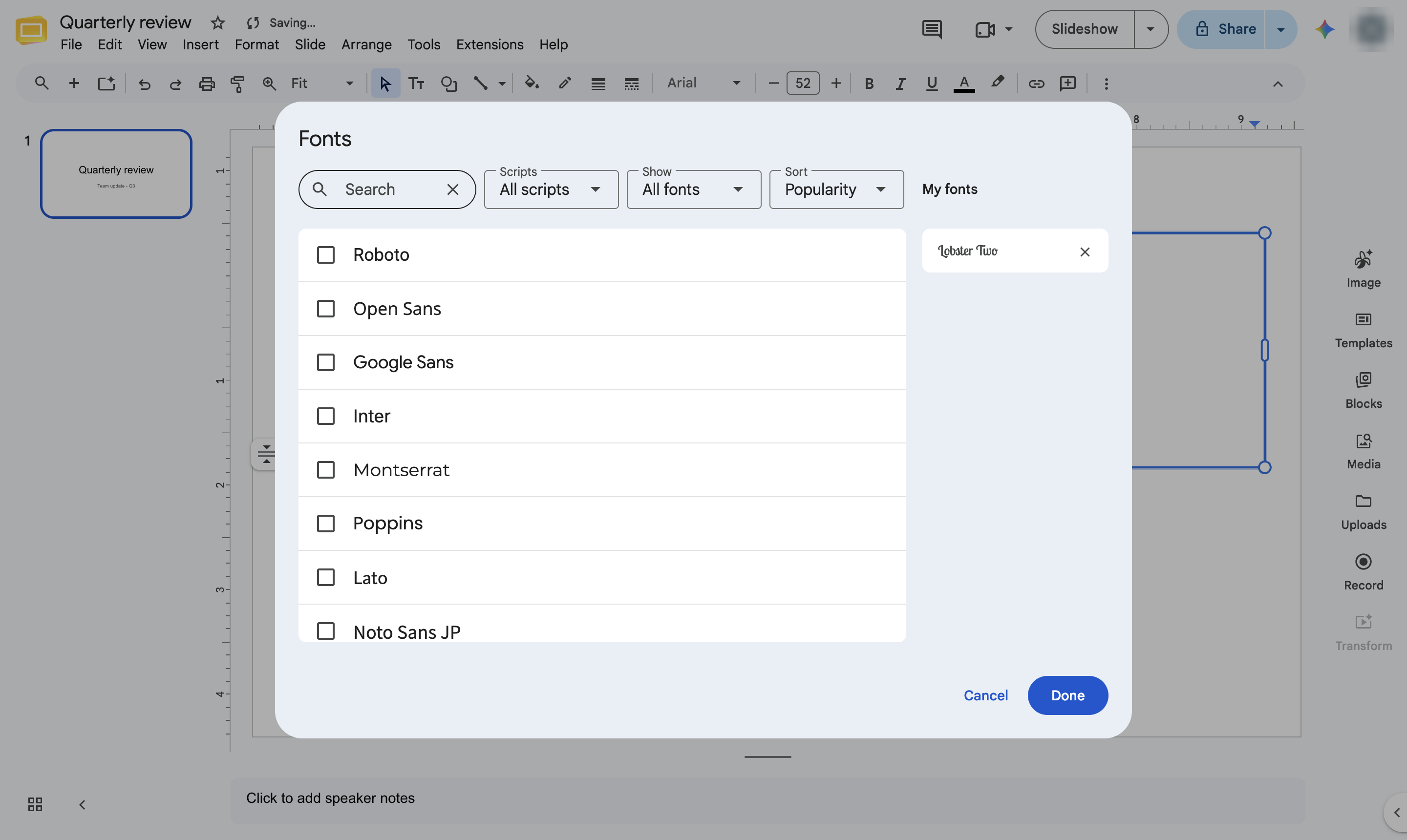This screenshot has height=840, width=1407.
Task: Check the Roboto font checkbox
Action: point(325,255)
